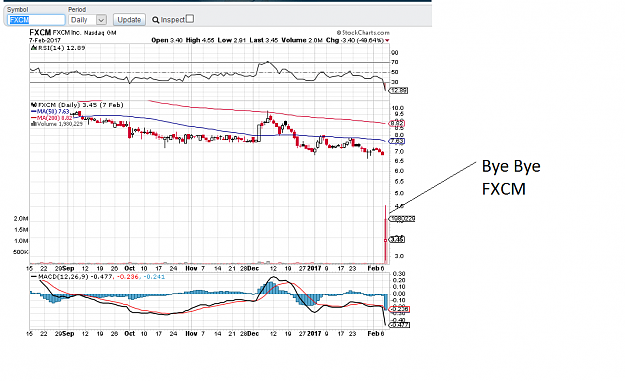Click the 2017 label on the price time axis
The image size is (625, 381).
314,269
